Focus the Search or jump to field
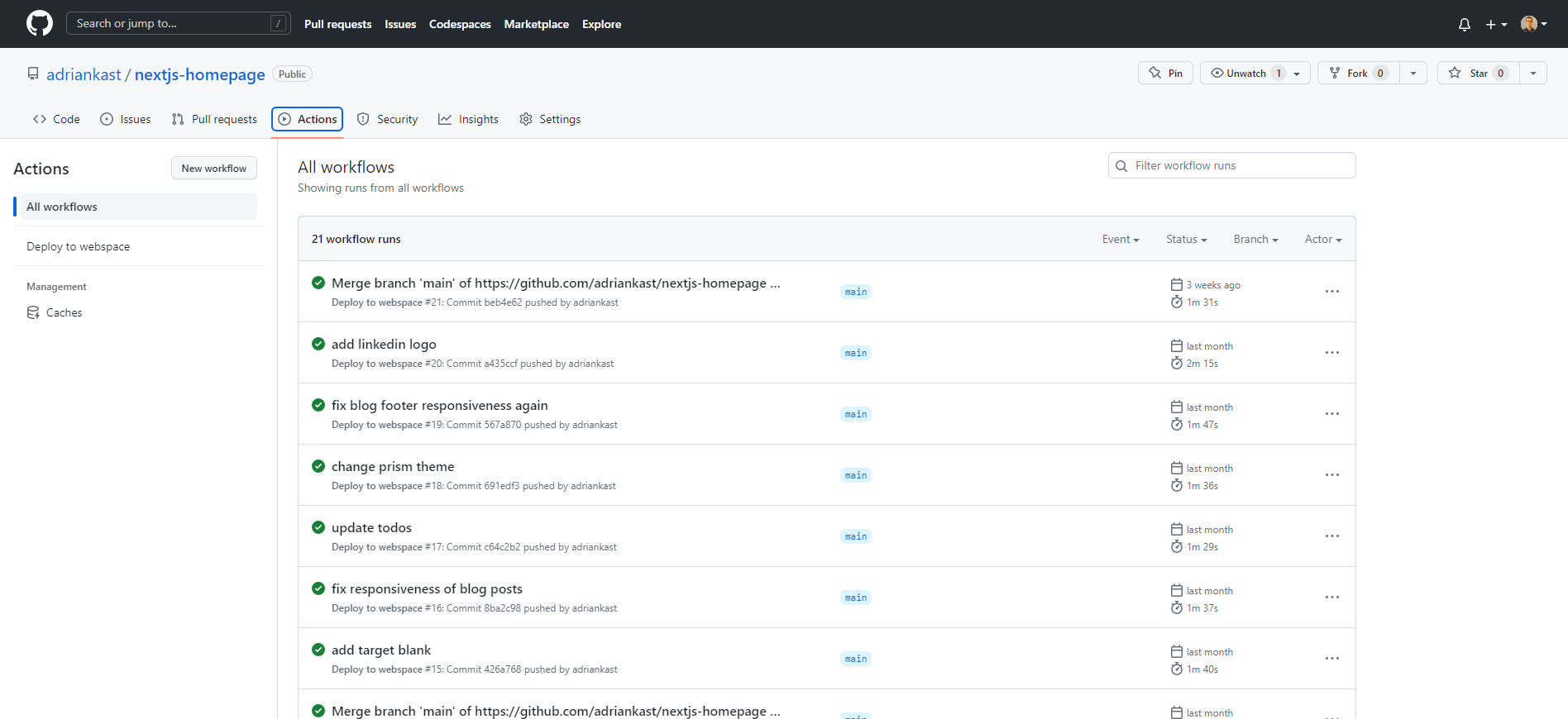The height and width of the screenshot is (719, 1568). pos(179,23)
